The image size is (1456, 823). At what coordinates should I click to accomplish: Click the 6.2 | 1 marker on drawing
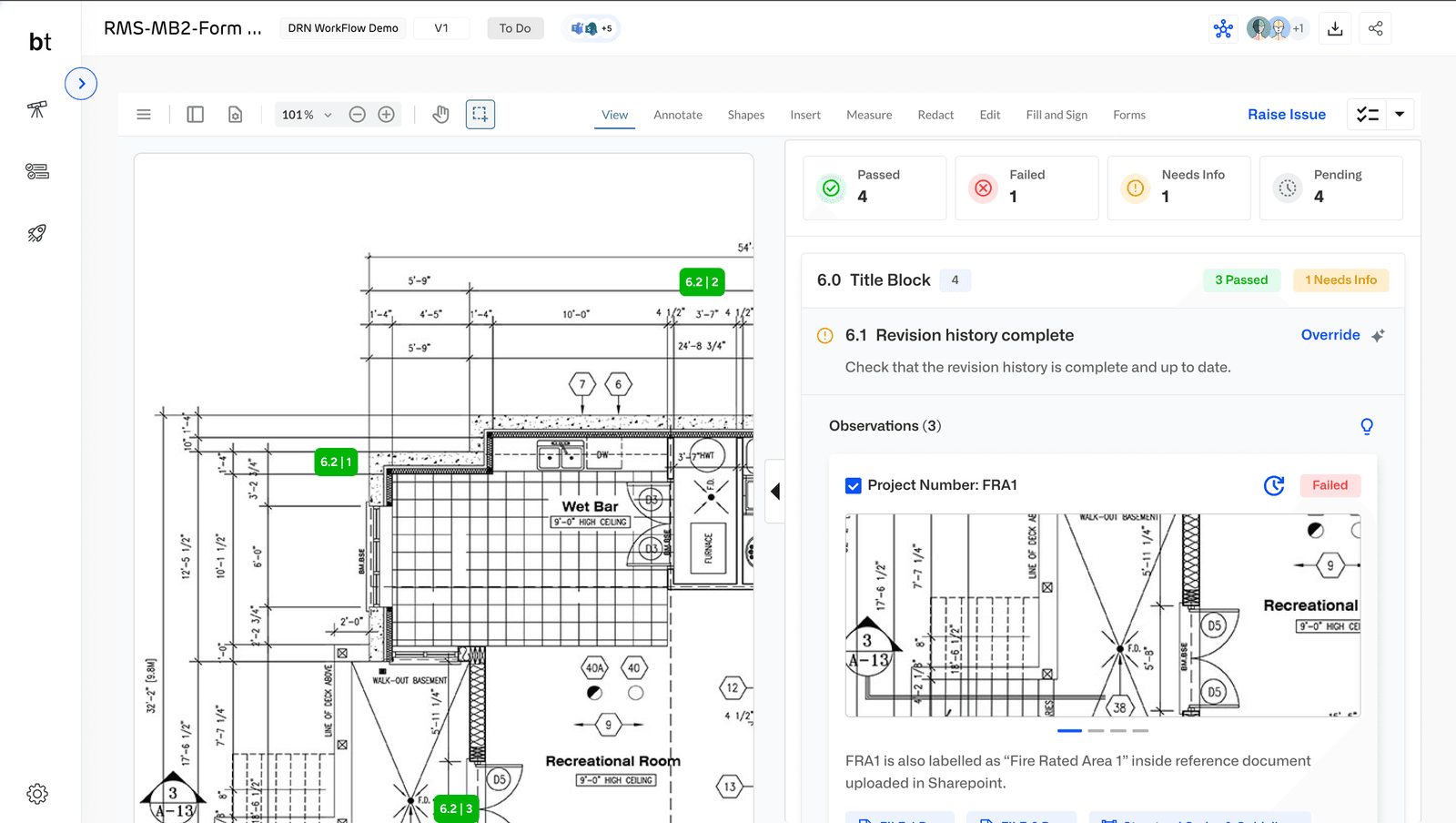[336, 462]
